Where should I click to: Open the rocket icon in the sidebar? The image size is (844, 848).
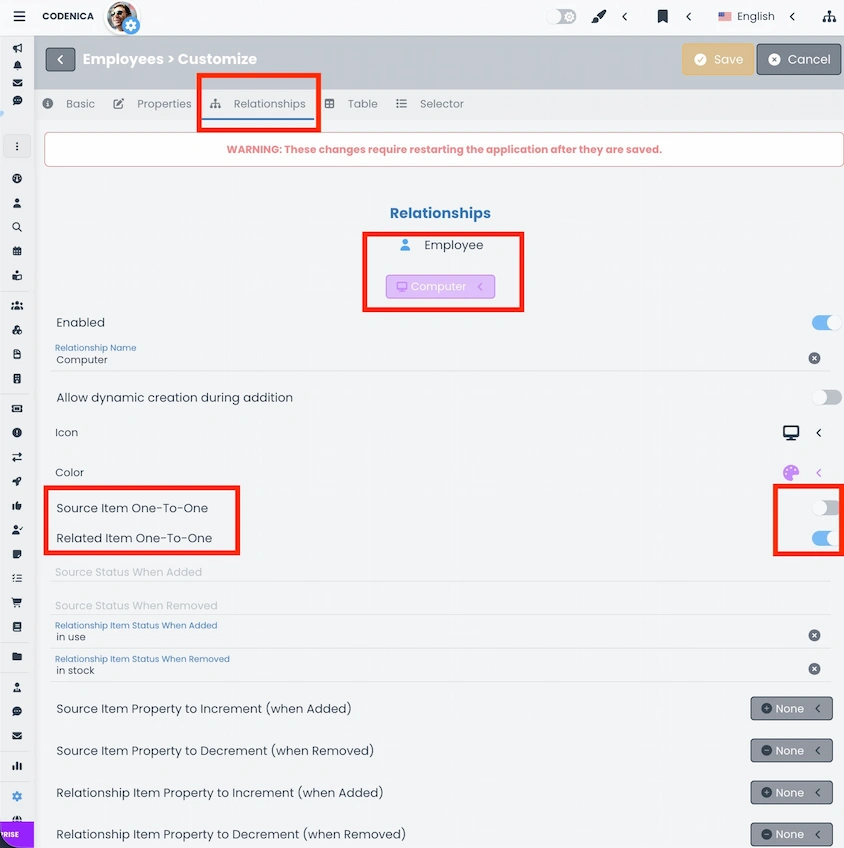(16, 483)
